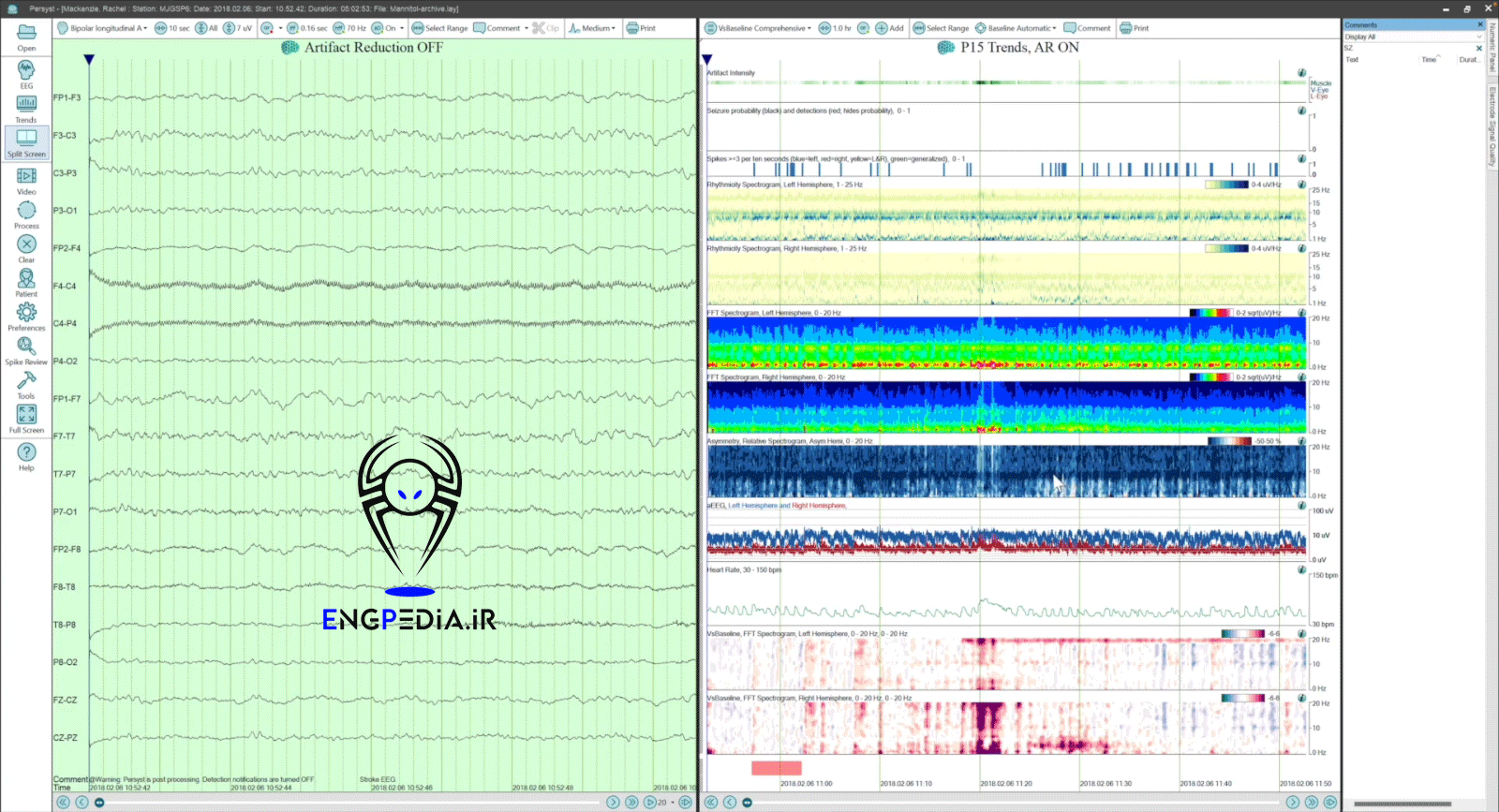Go back one EEG page

click(x=82, y=803)
